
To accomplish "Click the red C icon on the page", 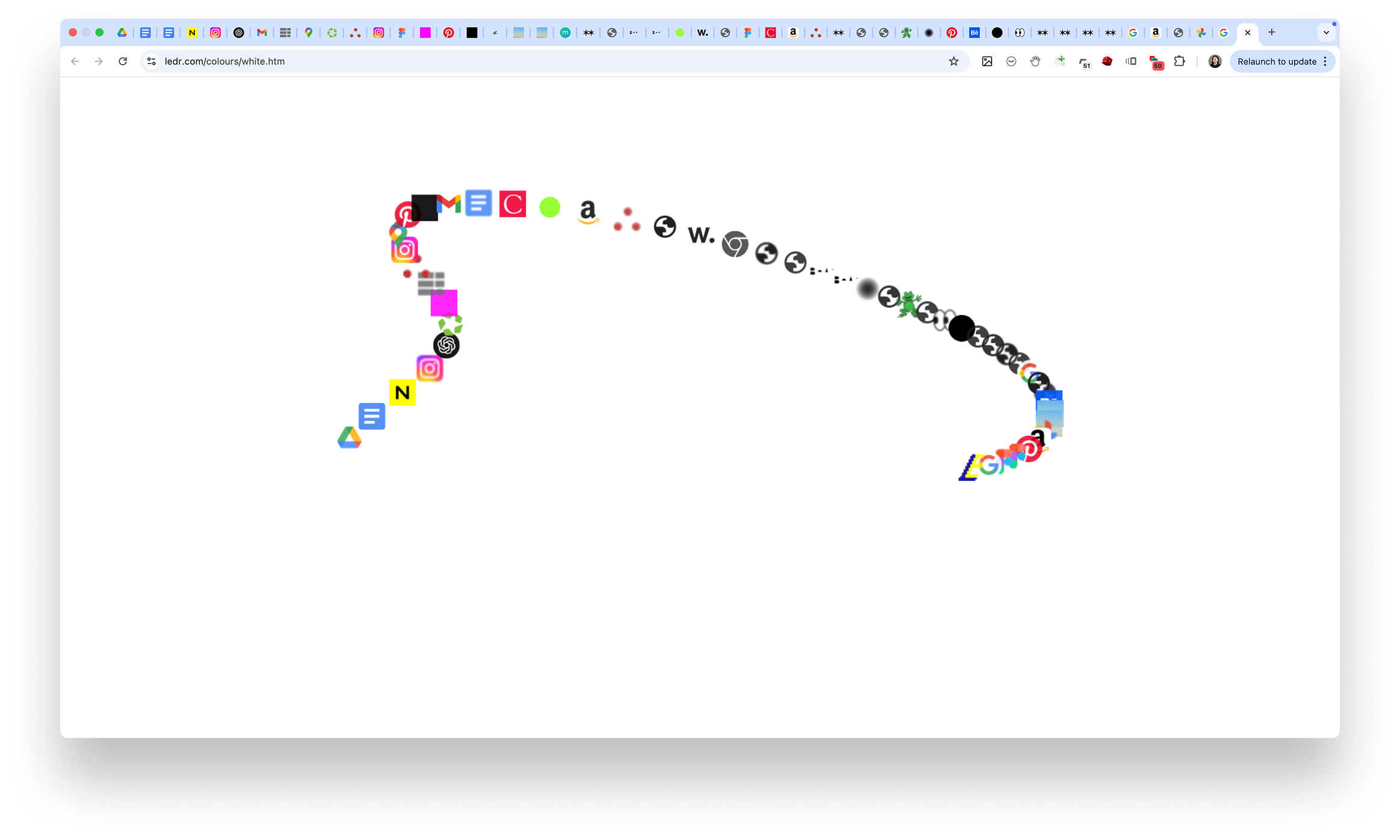I will click(513, 204).
